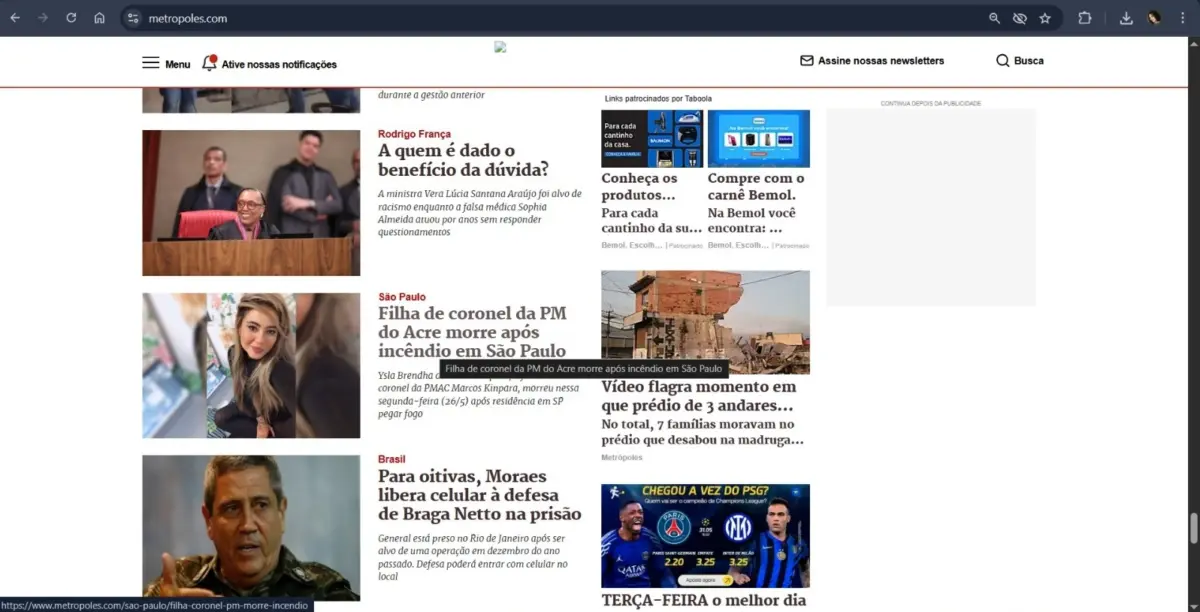The height and width of the screenshot is (612, 1200).
Task: Go to the browser home page icon
Action: coord(99,18)
